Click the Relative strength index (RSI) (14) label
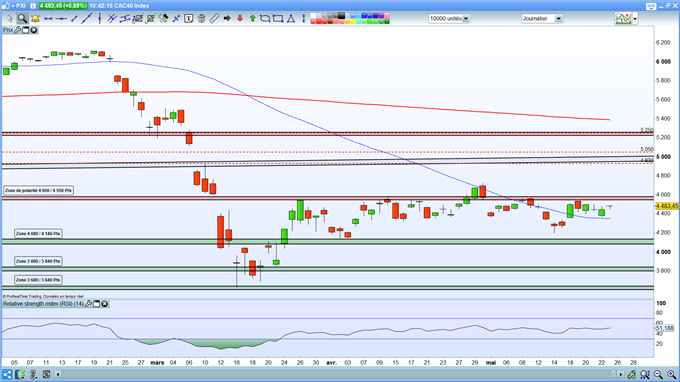The width and height of the screenshot is (680, 382). pos(43,304)
